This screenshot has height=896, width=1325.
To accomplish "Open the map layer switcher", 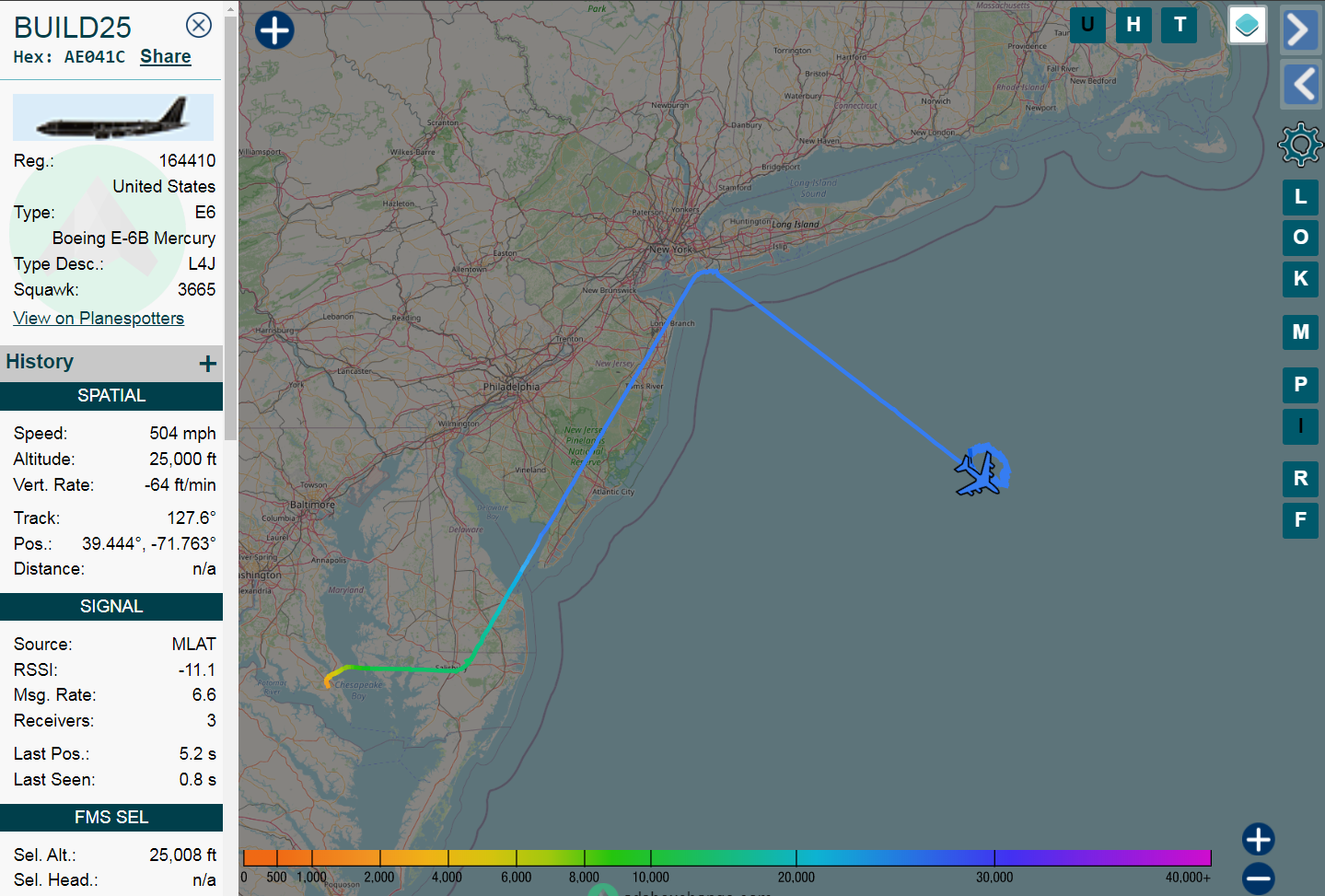I will pos(1248,25).
